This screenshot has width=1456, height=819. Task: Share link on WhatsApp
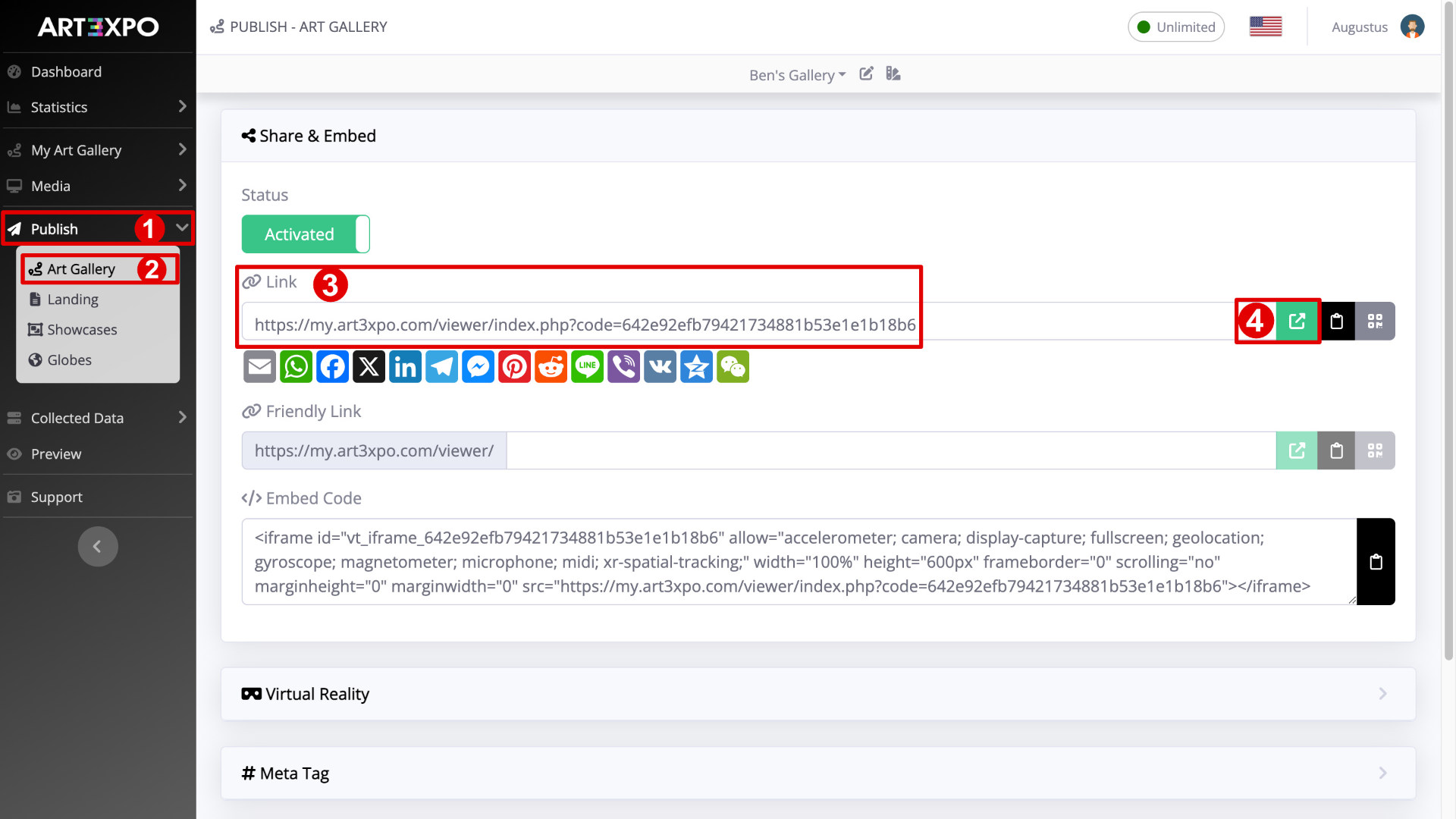pos(296,367)
